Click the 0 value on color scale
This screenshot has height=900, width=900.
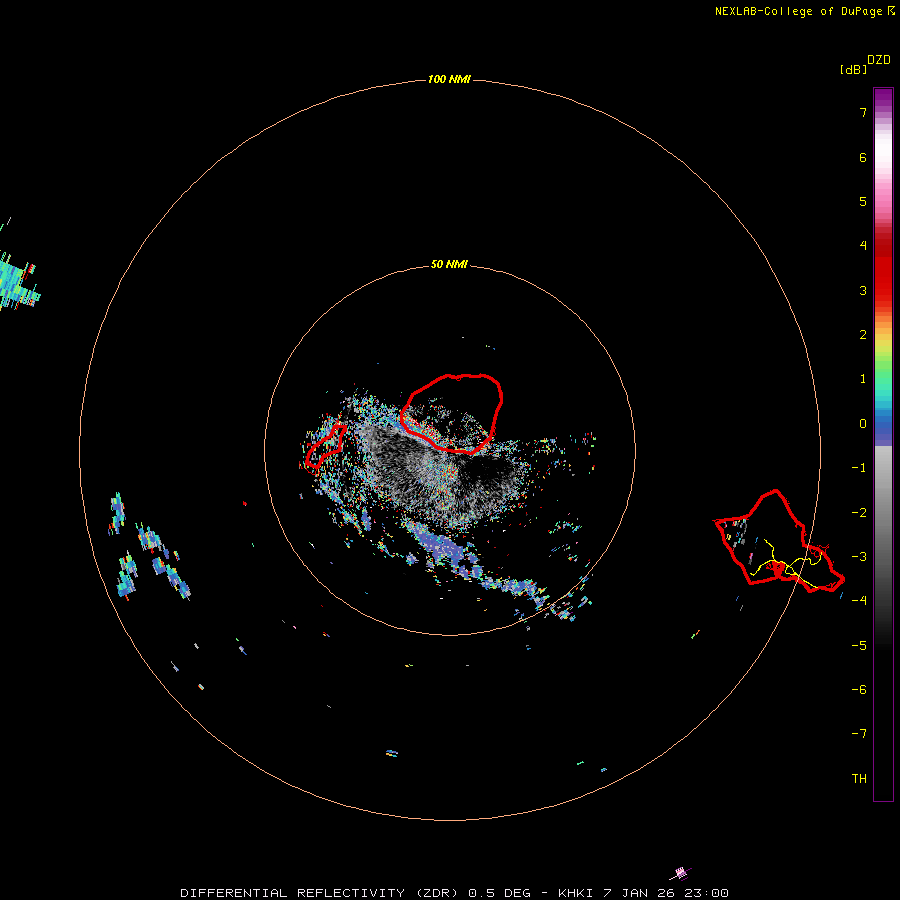863,424
